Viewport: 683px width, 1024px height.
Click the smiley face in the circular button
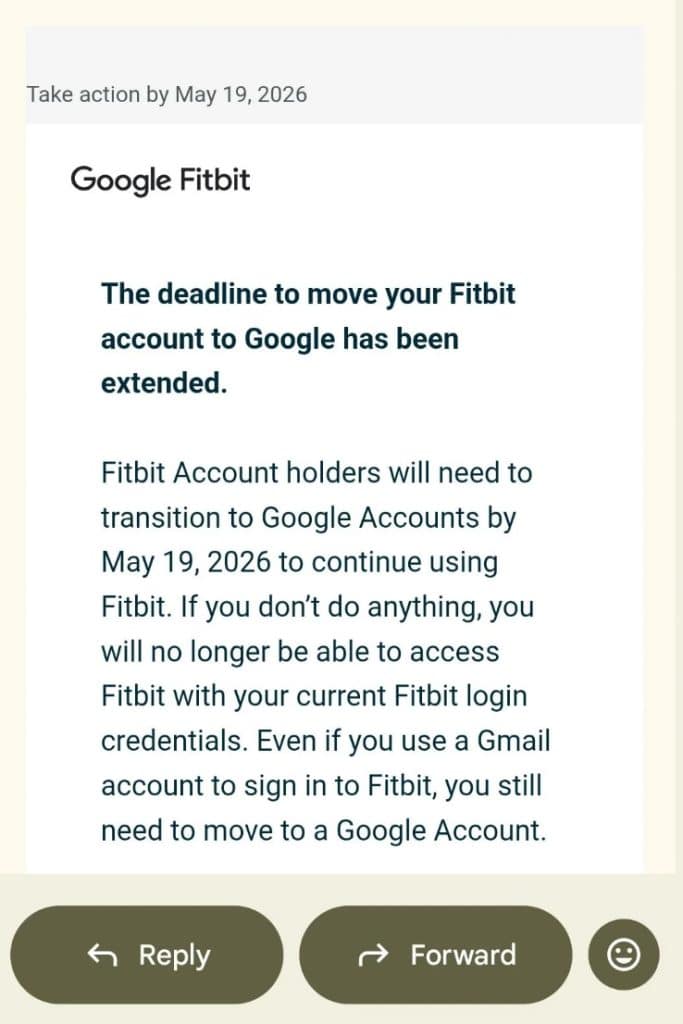(x=622, y=954)
